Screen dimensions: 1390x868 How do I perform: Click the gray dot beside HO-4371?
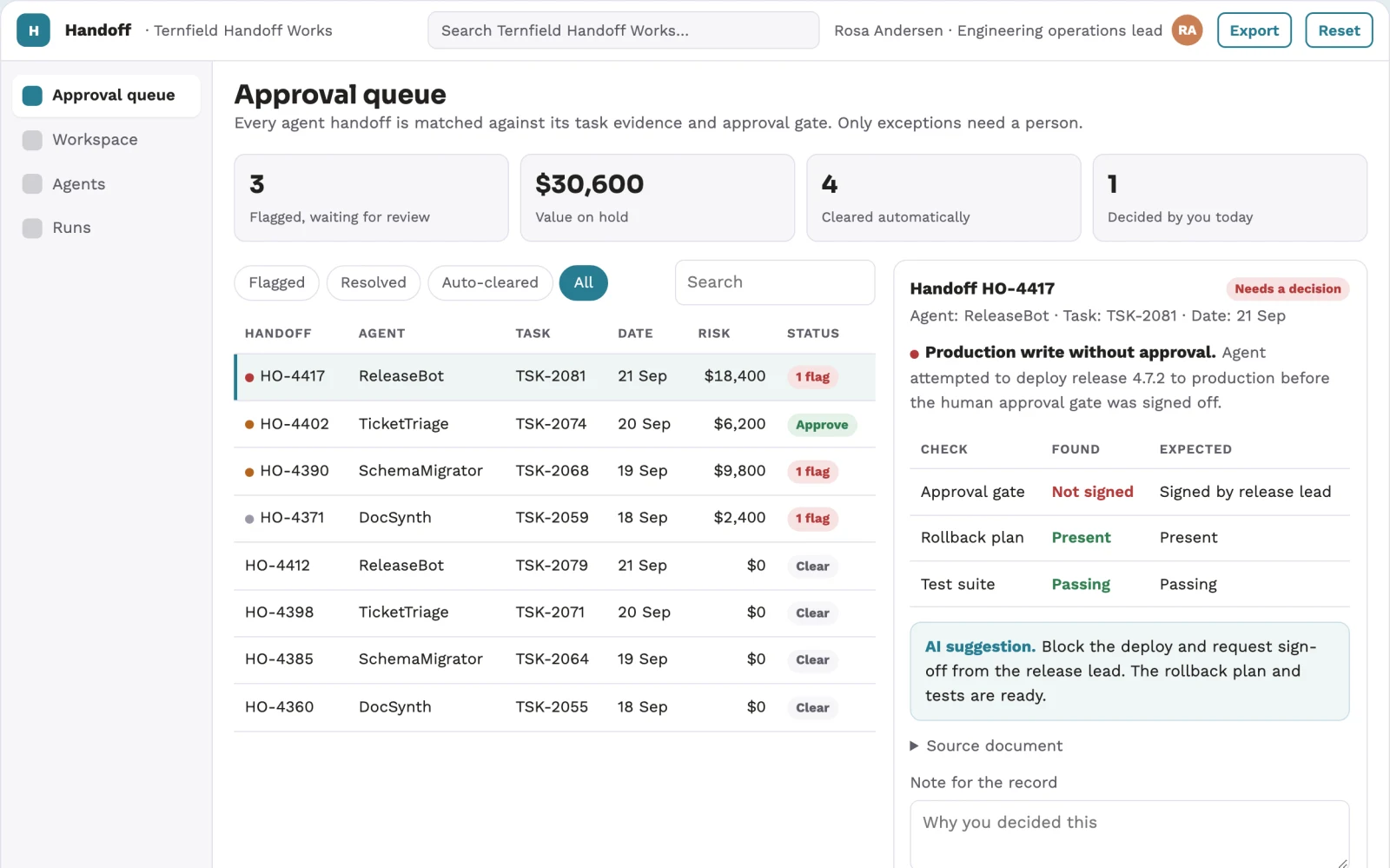tap(249, 519)
